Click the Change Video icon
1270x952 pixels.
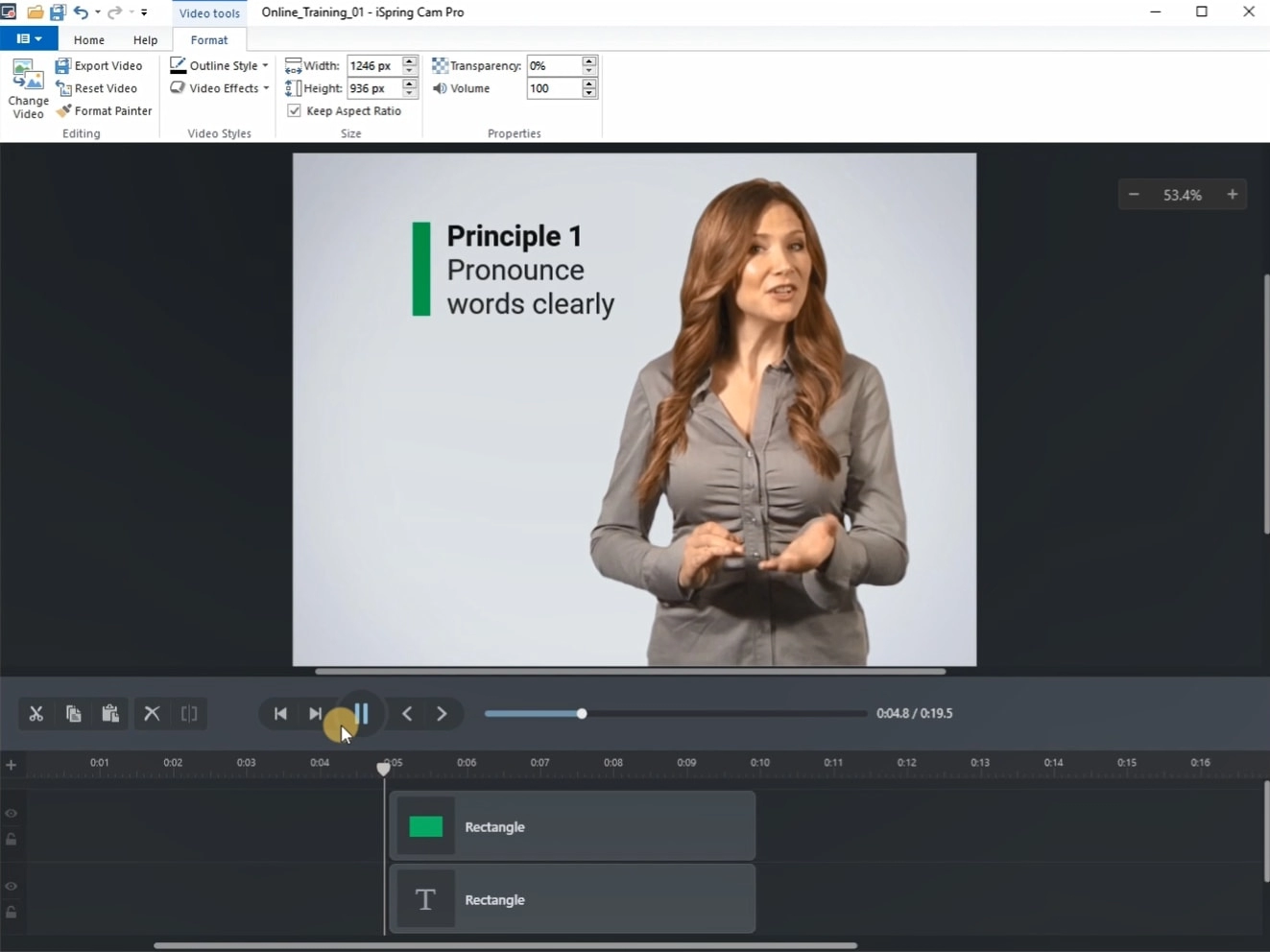pos(28,88)
